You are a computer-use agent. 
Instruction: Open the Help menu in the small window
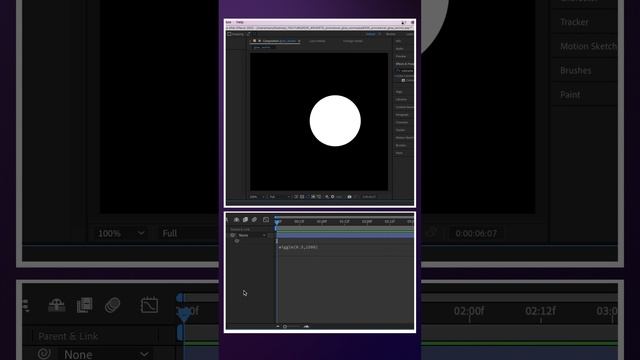click(x=240, y=22)
